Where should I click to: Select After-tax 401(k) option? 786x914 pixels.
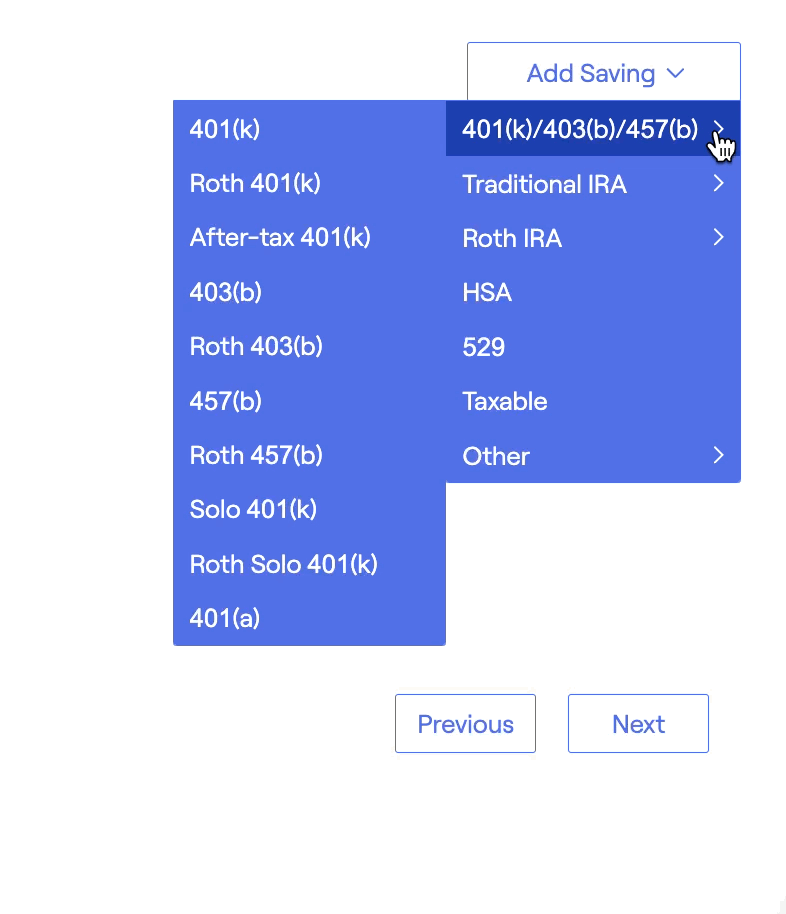coord(309,238)
